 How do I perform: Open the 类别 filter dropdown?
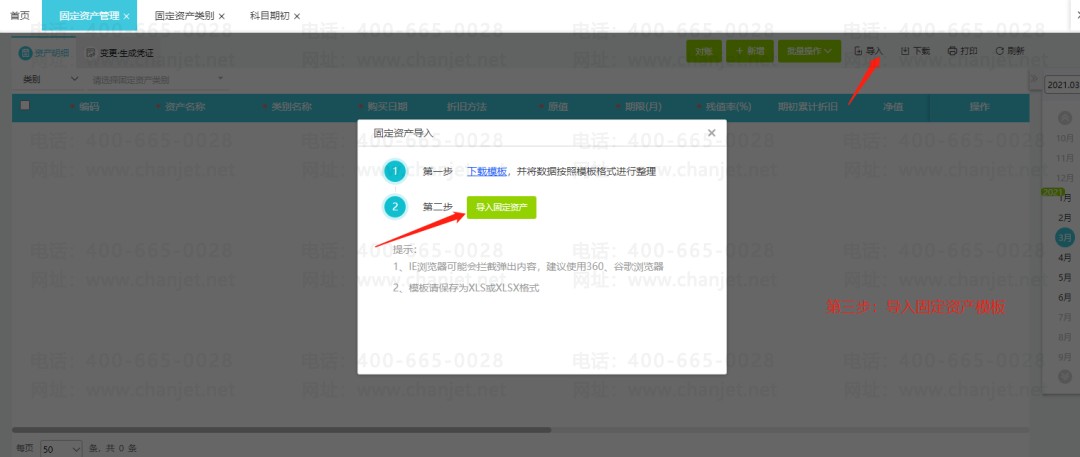50,79
